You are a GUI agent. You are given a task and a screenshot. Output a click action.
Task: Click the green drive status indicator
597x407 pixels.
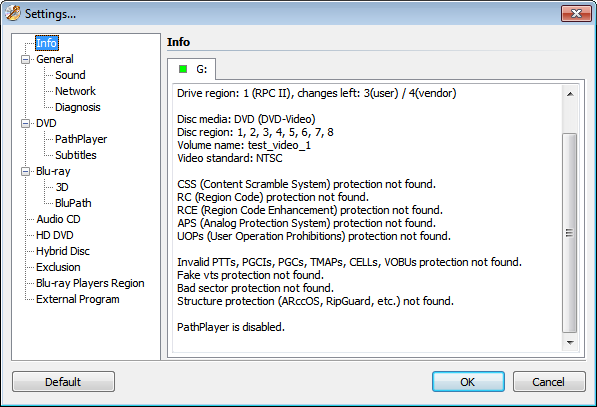(183, 69)
